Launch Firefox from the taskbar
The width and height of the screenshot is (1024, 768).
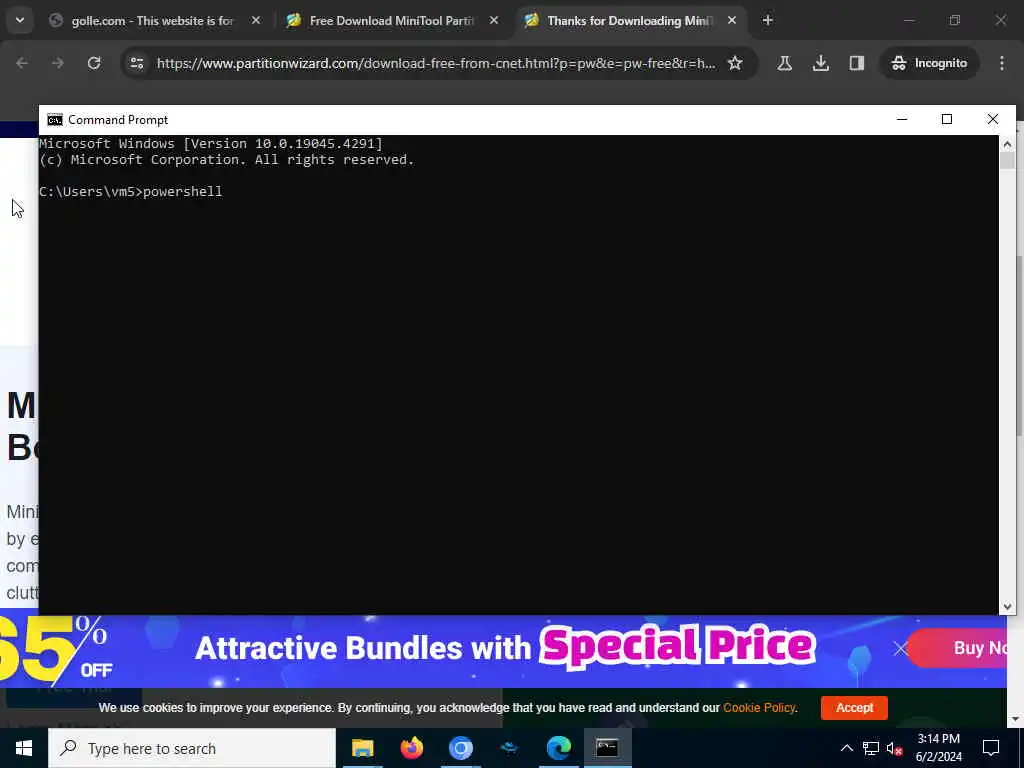coord(411,748)
